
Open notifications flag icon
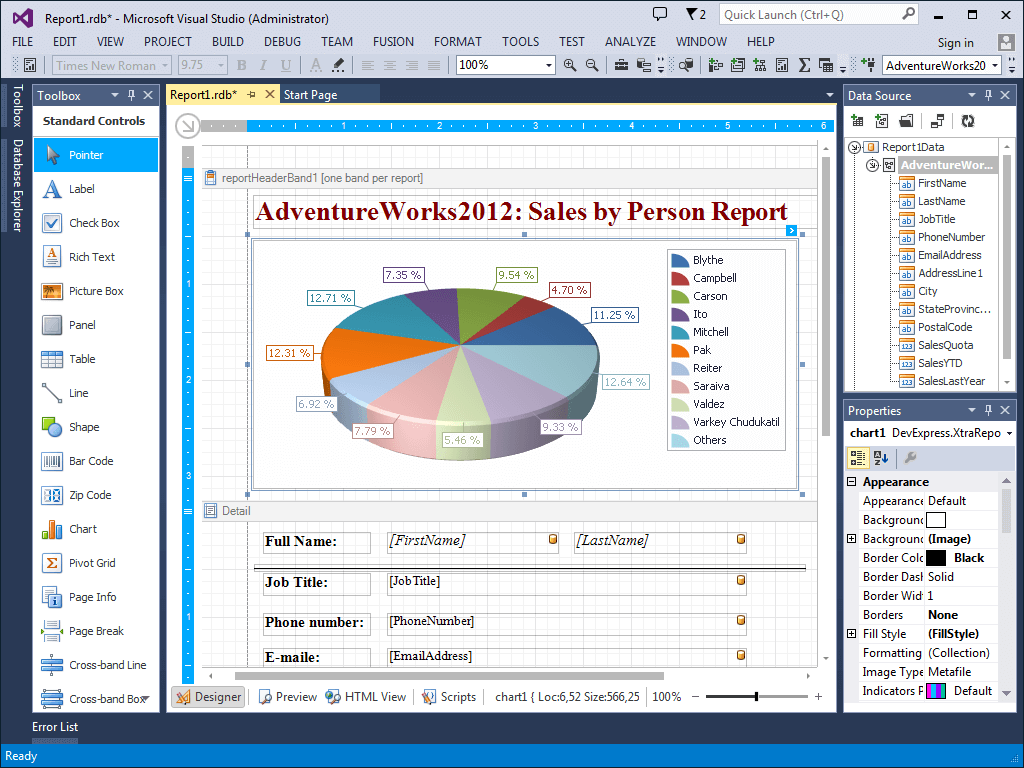696,14
